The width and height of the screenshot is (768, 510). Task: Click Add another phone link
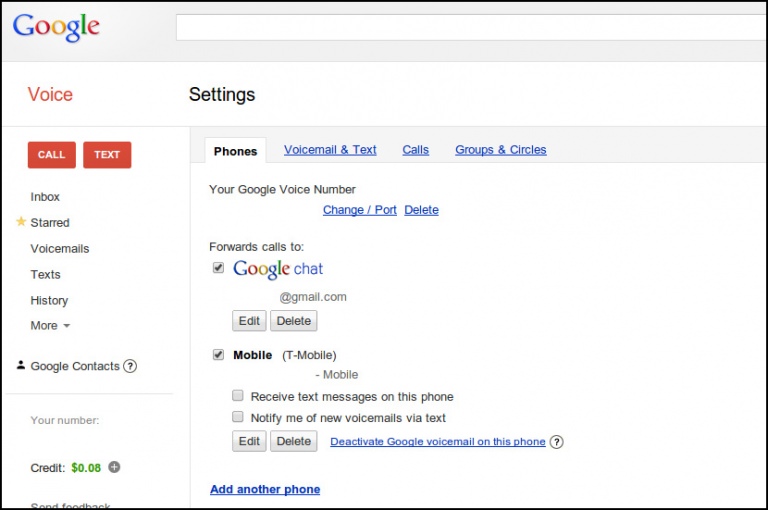pyautogui.click(x=265, y=489)
